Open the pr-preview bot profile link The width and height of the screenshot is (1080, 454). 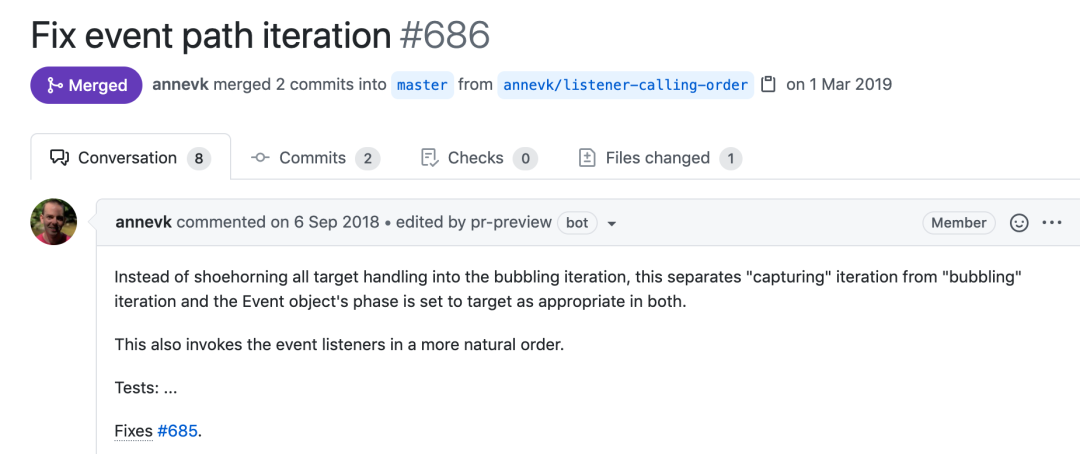(512, 223)
